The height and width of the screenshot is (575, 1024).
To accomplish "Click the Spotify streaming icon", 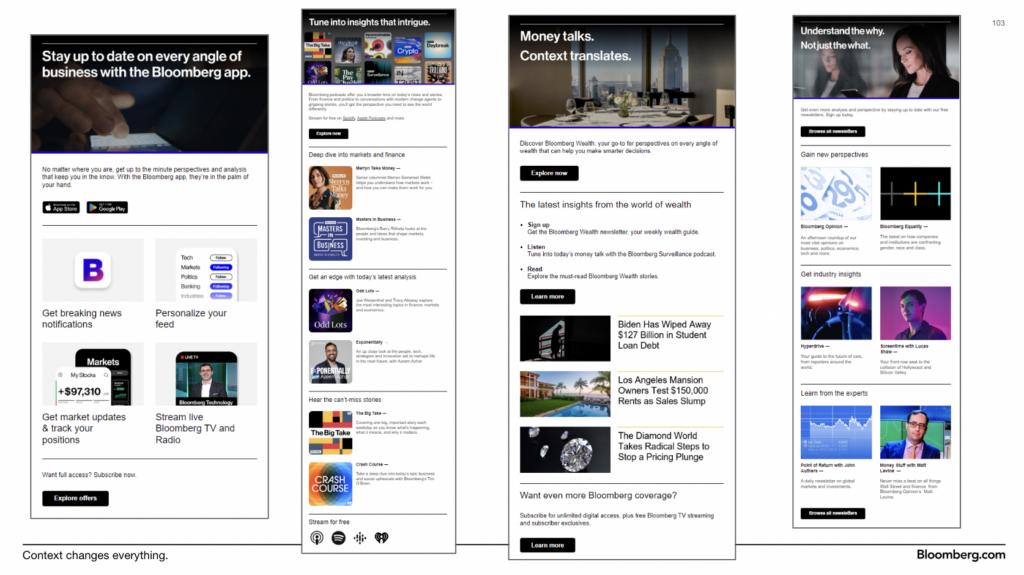I will pyautogui.click(x=338, y=538).
